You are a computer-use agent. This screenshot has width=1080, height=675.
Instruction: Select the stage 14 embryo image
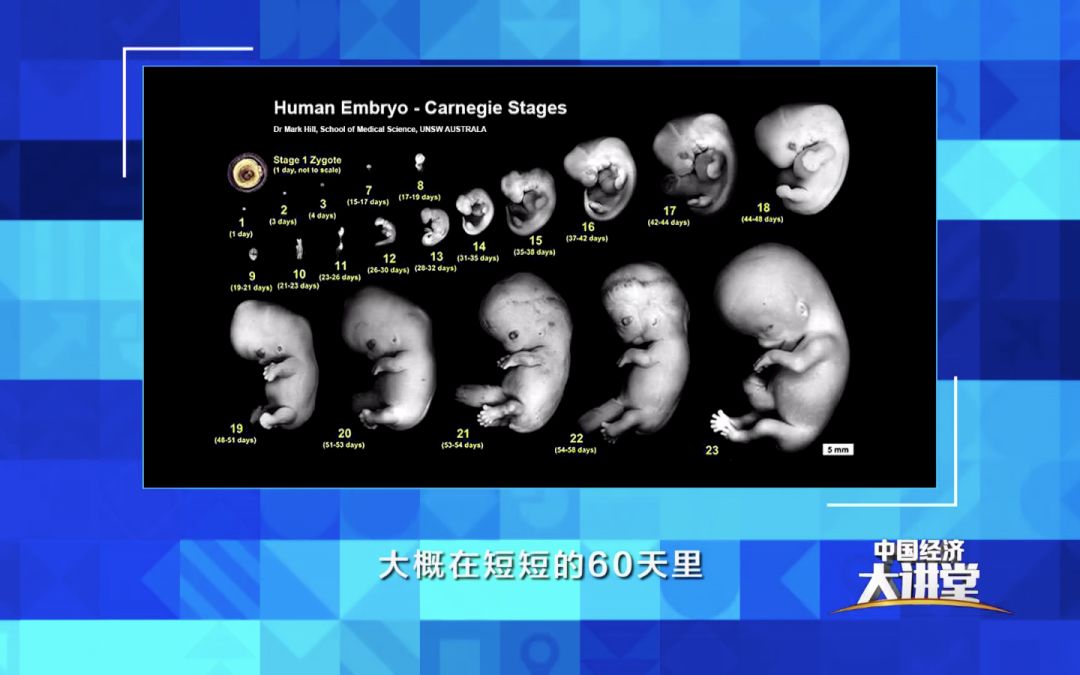coord(475,211)
